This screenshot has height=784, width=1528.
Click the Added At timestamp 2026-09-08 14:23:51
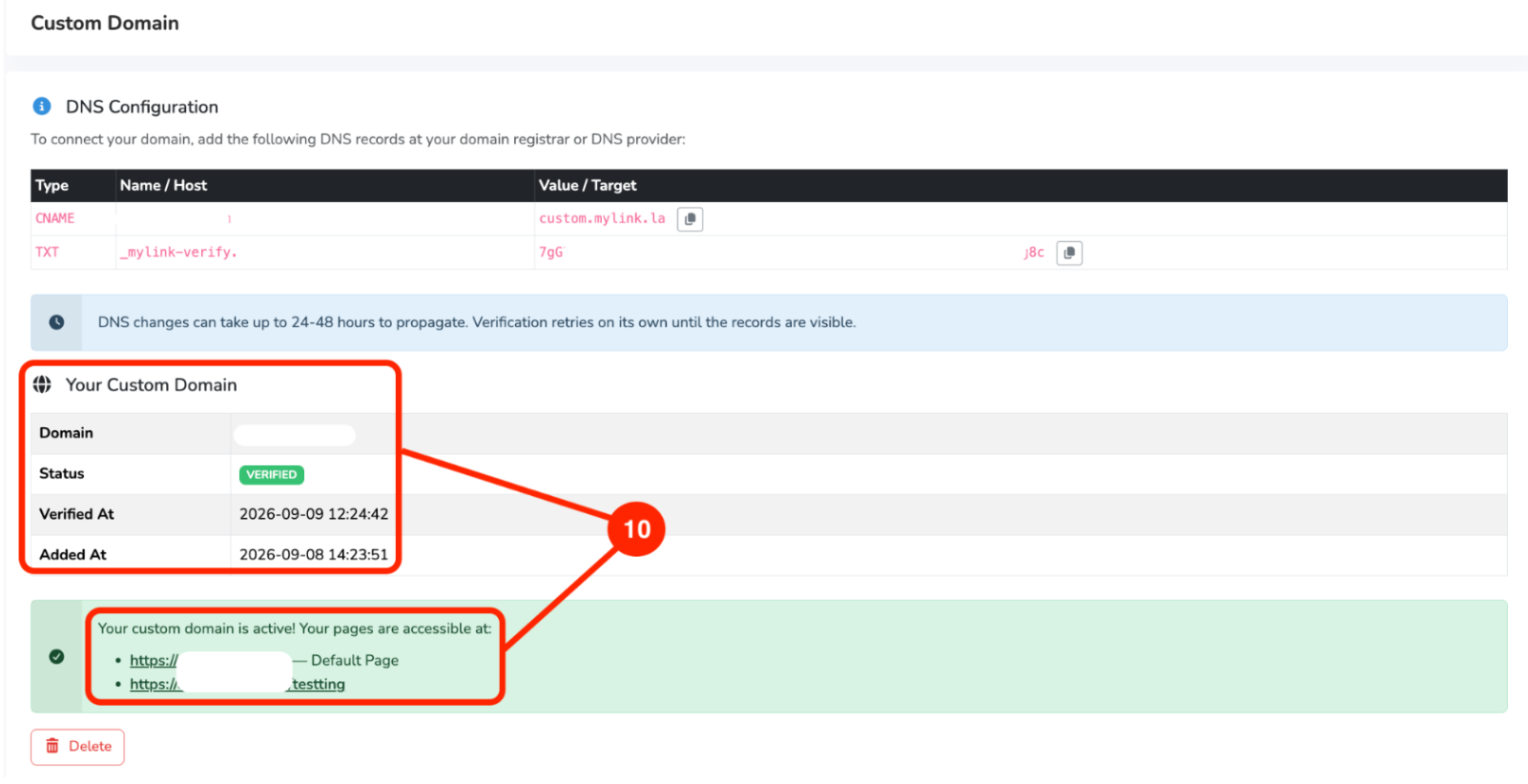(314, 554)
